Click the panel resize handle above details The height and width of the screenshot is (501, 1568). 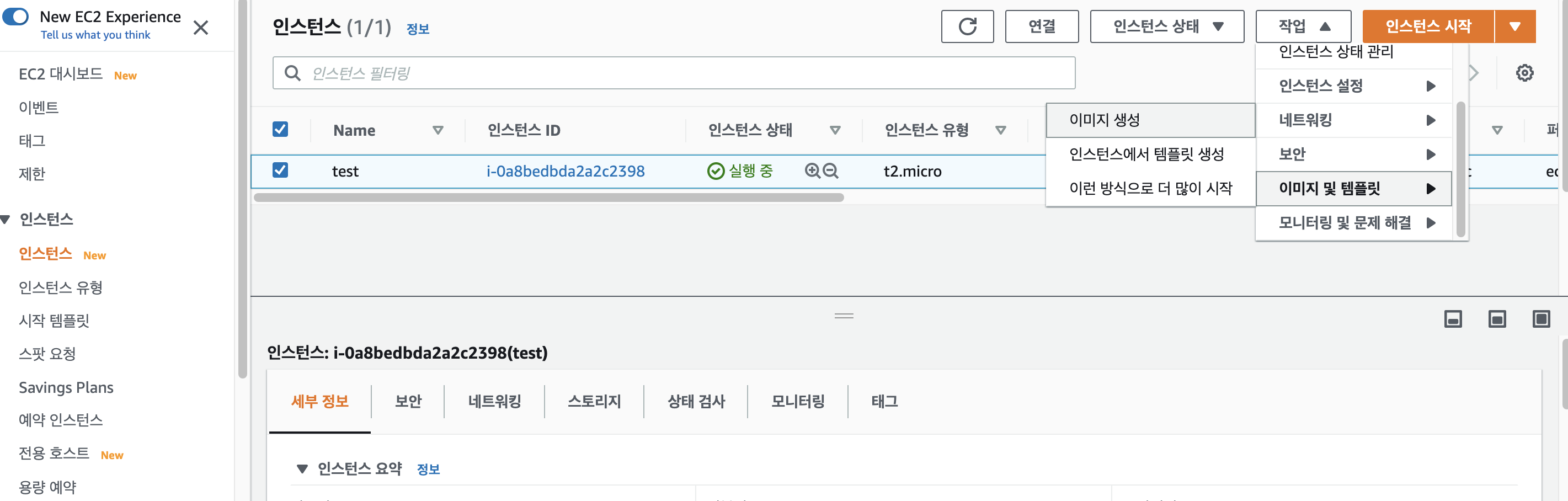click(844, 315)
